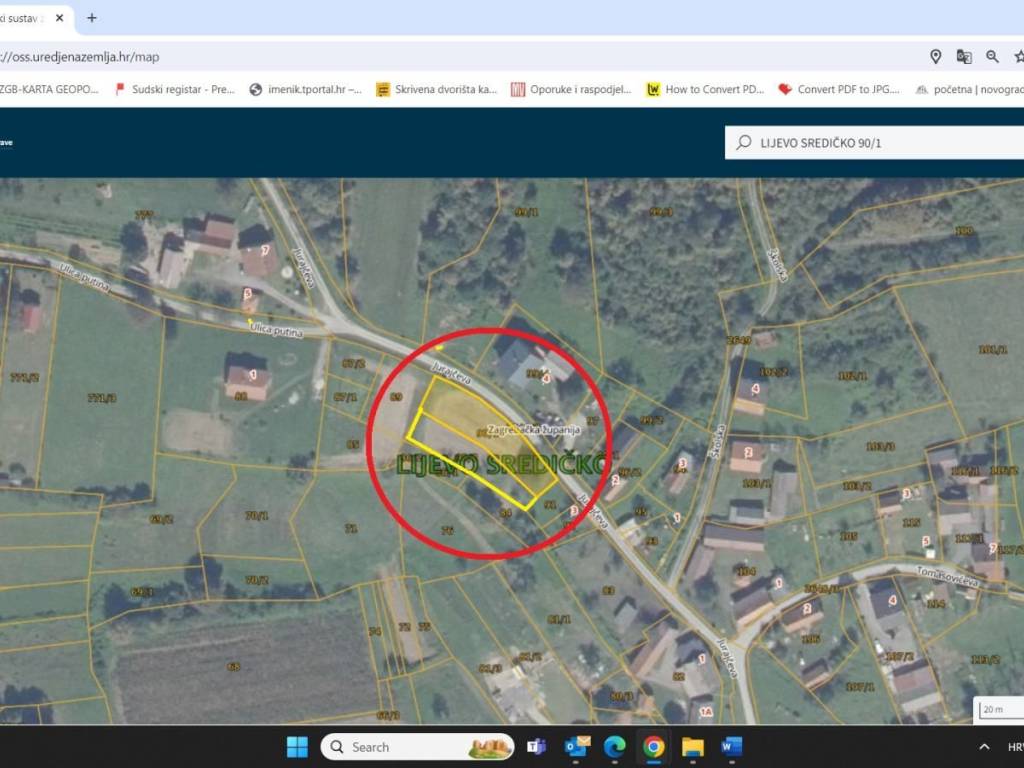This screenshot has height=768, width=1024.
Task: Open Windows Start menu
Action: [x=297, y=747]
